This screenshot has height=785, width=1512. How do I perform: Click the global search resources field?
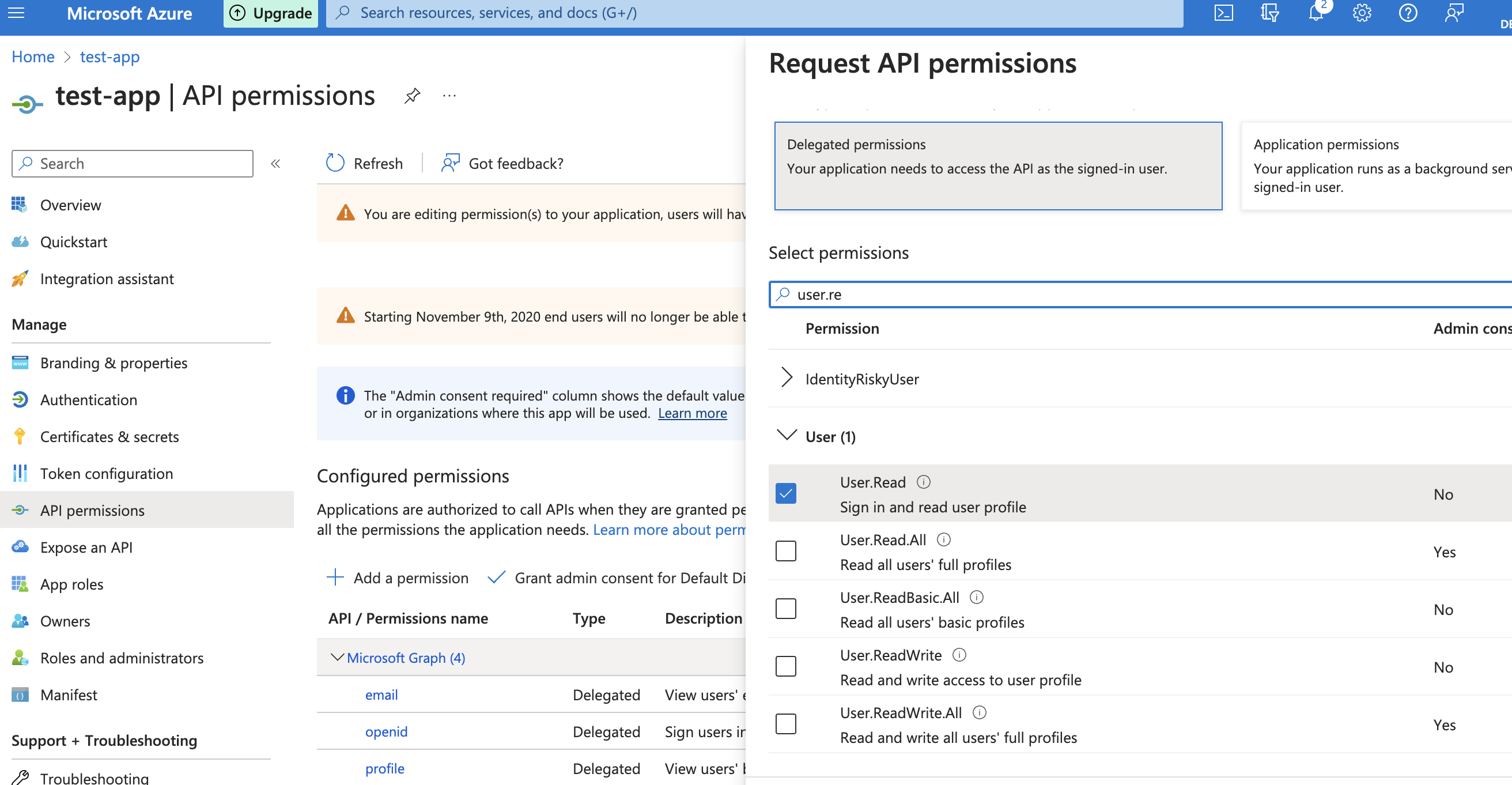coord(755,13)
